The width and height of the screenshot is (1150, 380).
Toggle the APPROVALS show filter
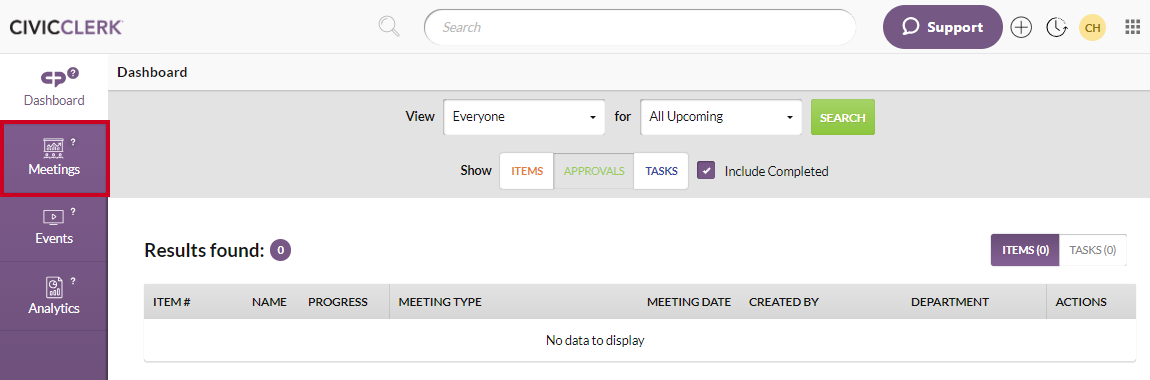pyautogui.click(x=594, y=171)
